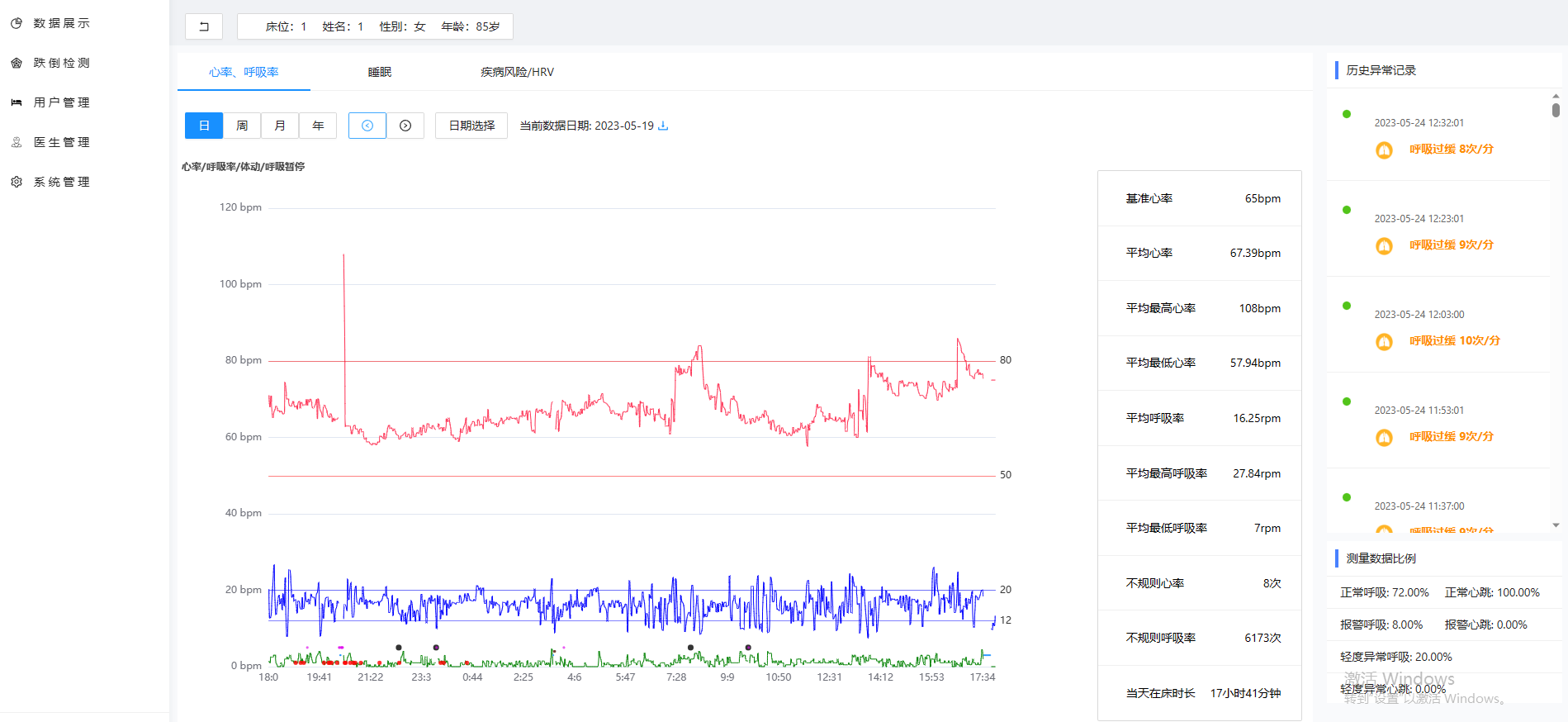
Task: Click 呼吸过缓 10次/分 alert
Action: point(1454,341)
